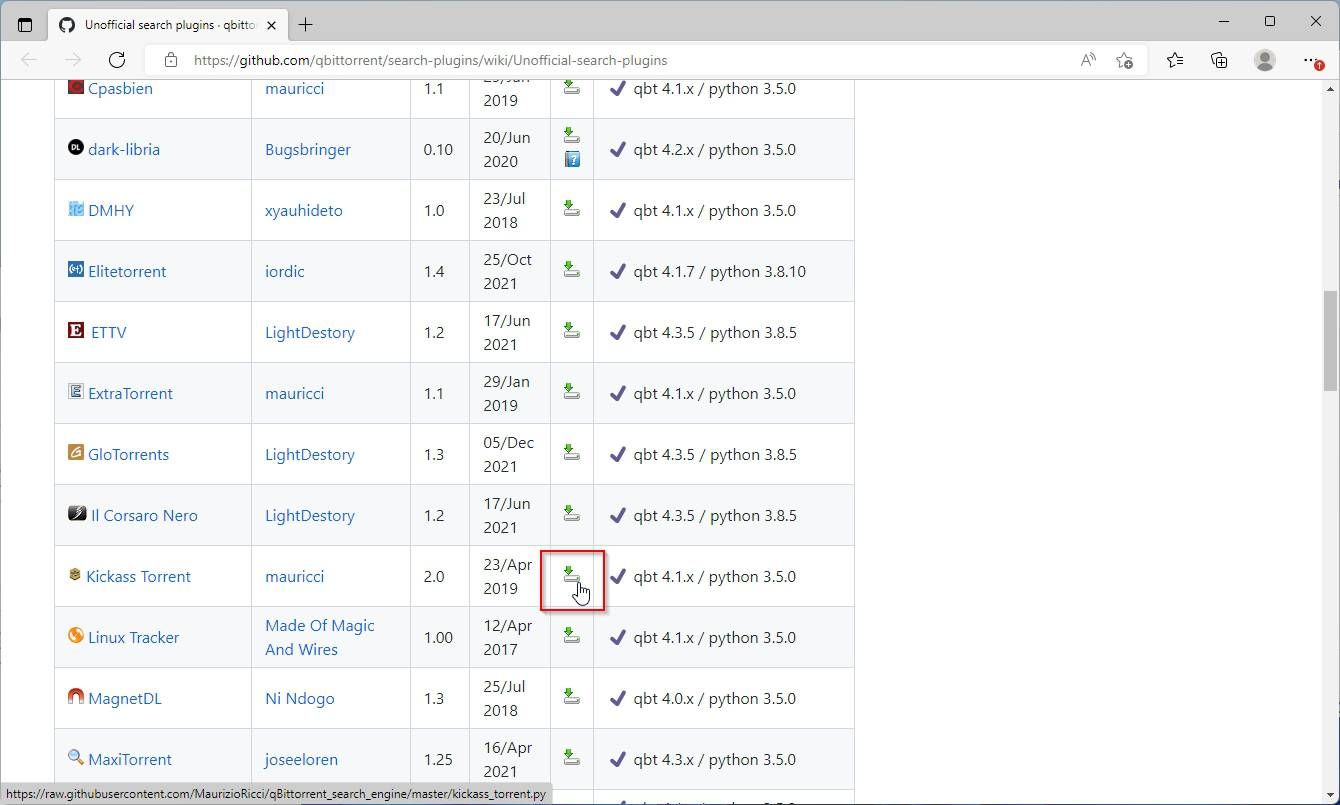Open browser Collections

[x=1219, y=60]
